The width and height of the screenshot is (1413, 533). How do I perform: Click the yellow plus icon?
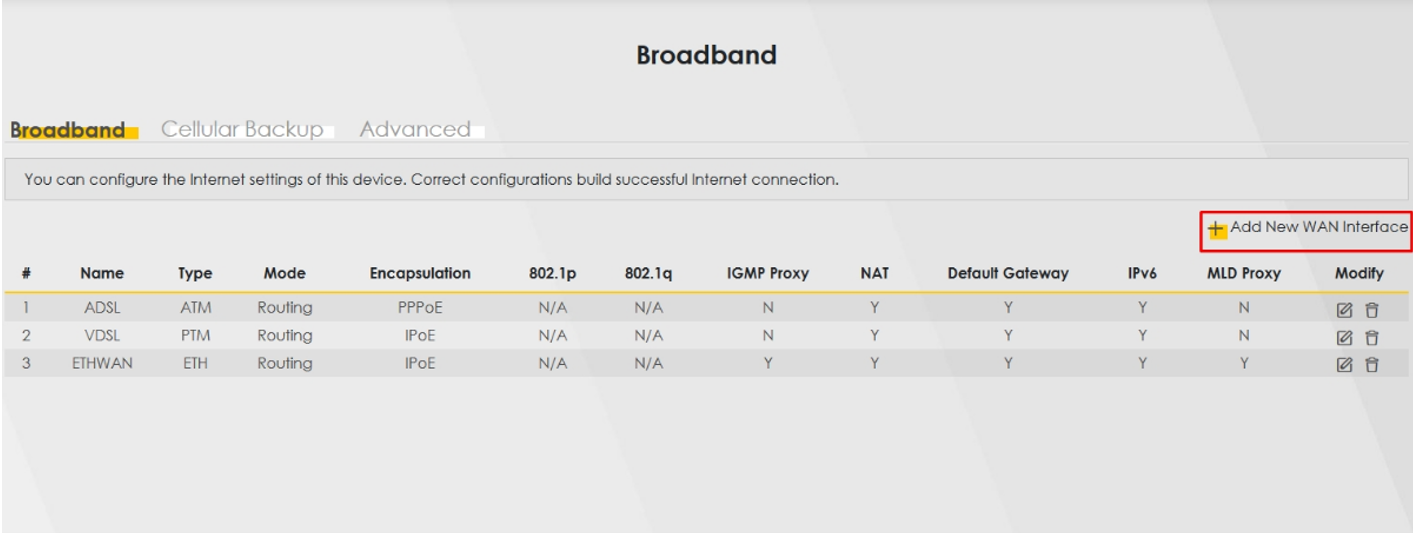pos(1216,230)
